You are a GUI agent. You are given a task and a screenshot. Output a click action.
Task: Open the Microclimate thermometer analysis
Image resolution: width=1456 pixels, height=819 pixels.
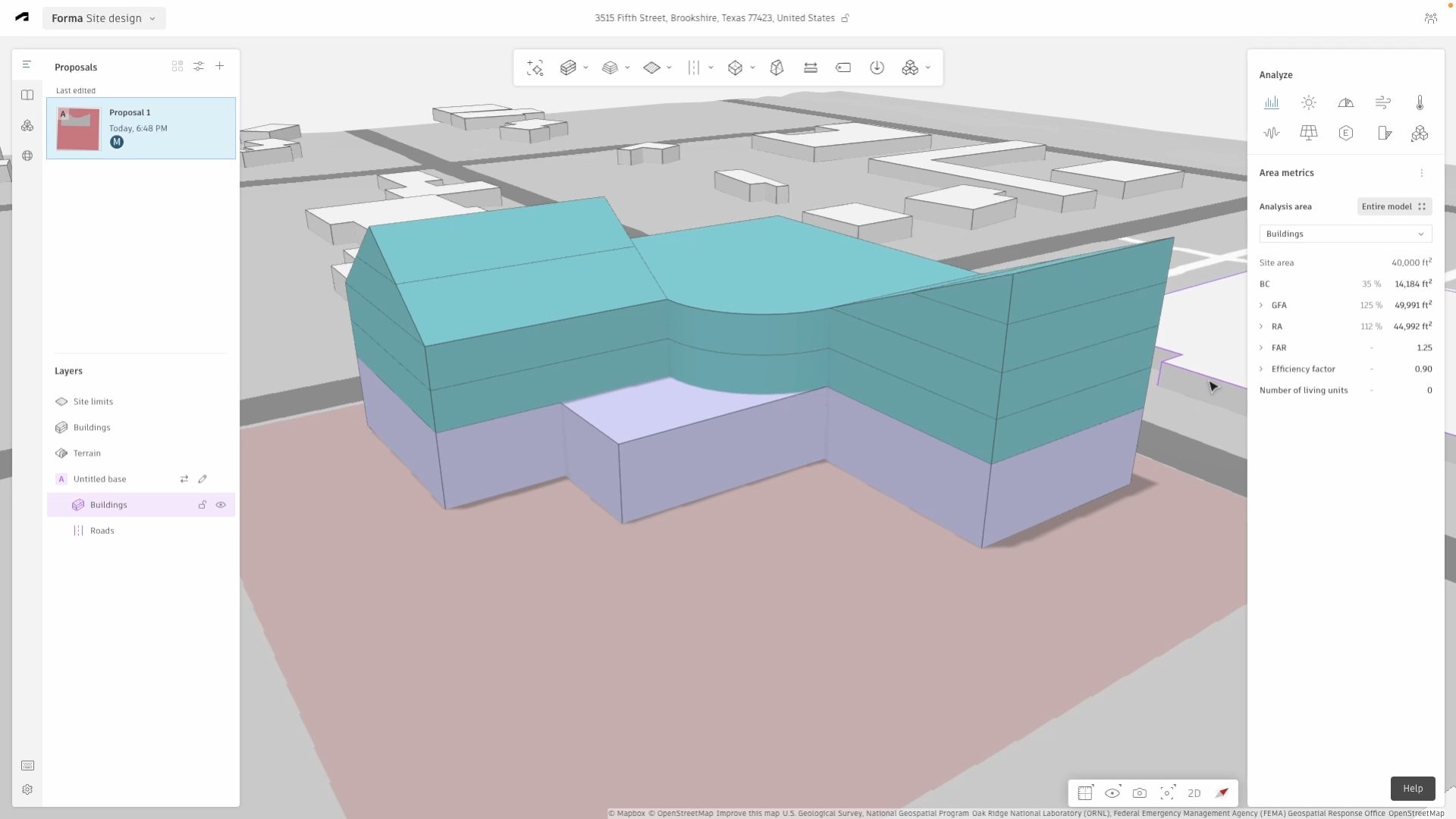tap(1420, 102)
